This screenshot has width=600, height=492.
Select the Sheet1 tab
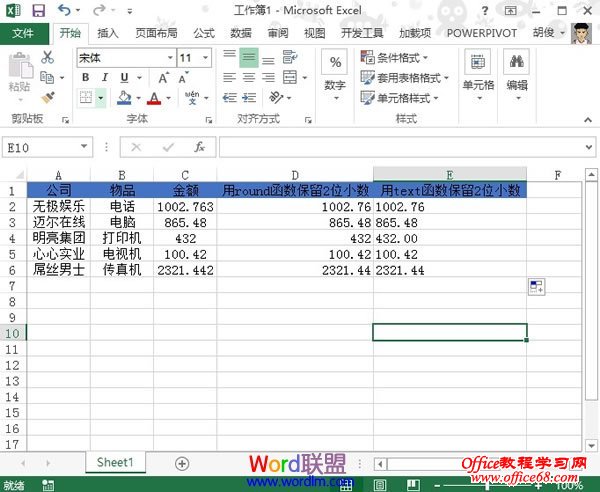pyautogui.click(x=115, y=463)
